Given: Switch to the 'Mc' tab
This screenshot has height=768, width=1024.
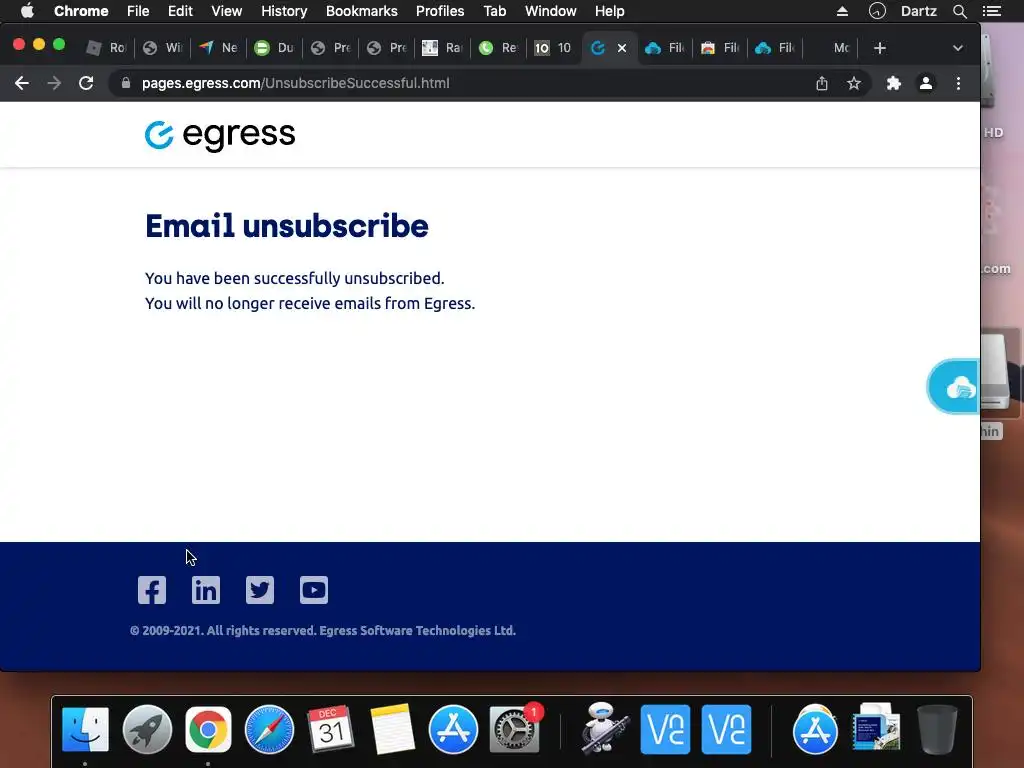Looking at the screenshot, I should click(x=831, y=48).
